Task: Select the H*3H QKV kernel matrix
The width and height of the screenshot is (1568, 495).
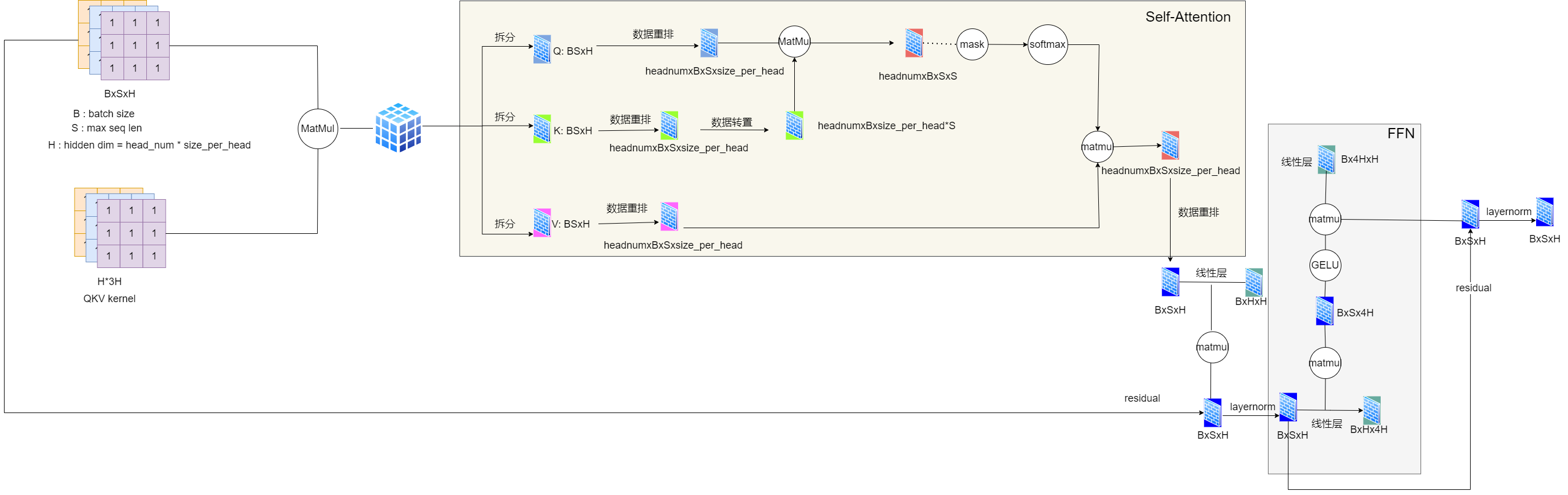Action: 131,233
